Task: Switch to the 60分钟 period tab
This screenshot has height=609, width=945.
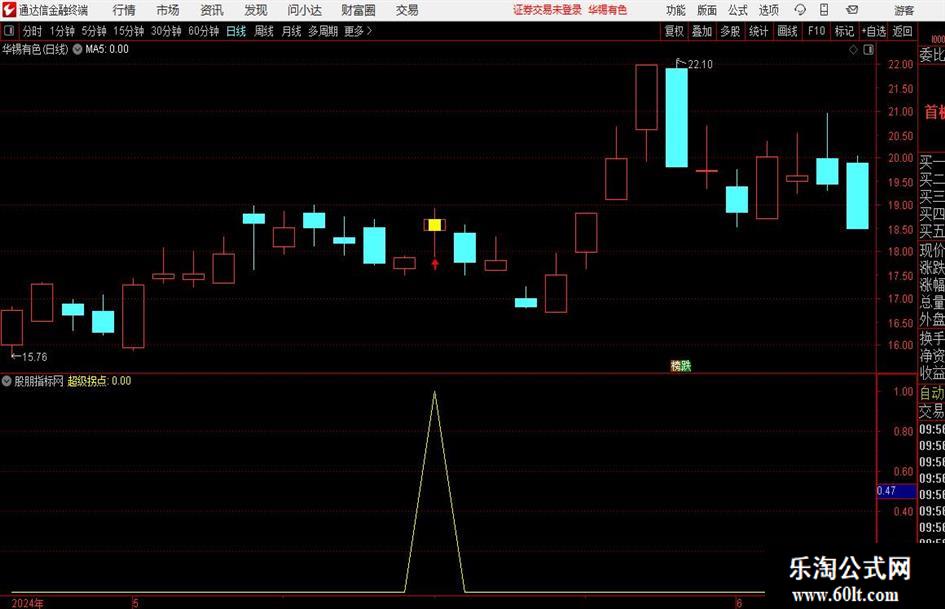Action: point(203,31)
